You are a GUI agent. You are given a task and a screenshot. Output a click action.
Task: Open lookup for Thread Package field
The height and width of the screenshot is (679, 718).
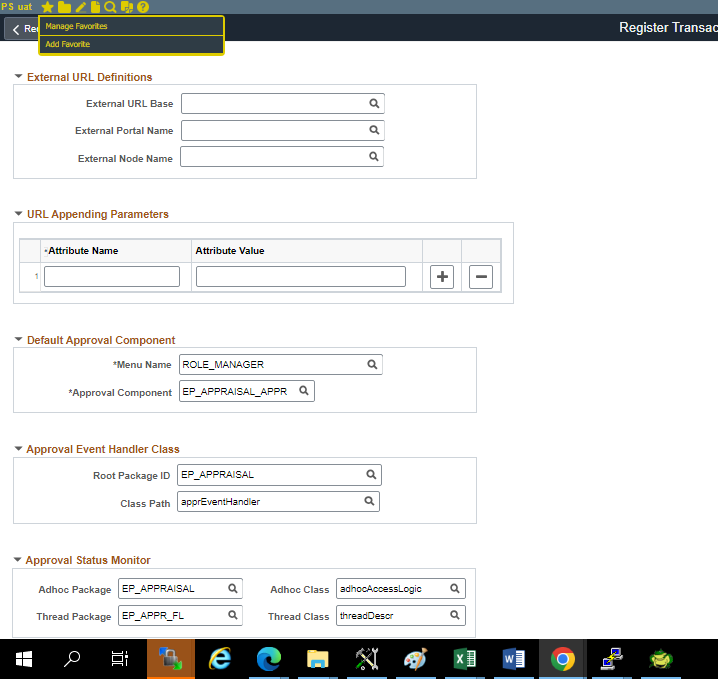pyautogui.click(x=233, y=615)
